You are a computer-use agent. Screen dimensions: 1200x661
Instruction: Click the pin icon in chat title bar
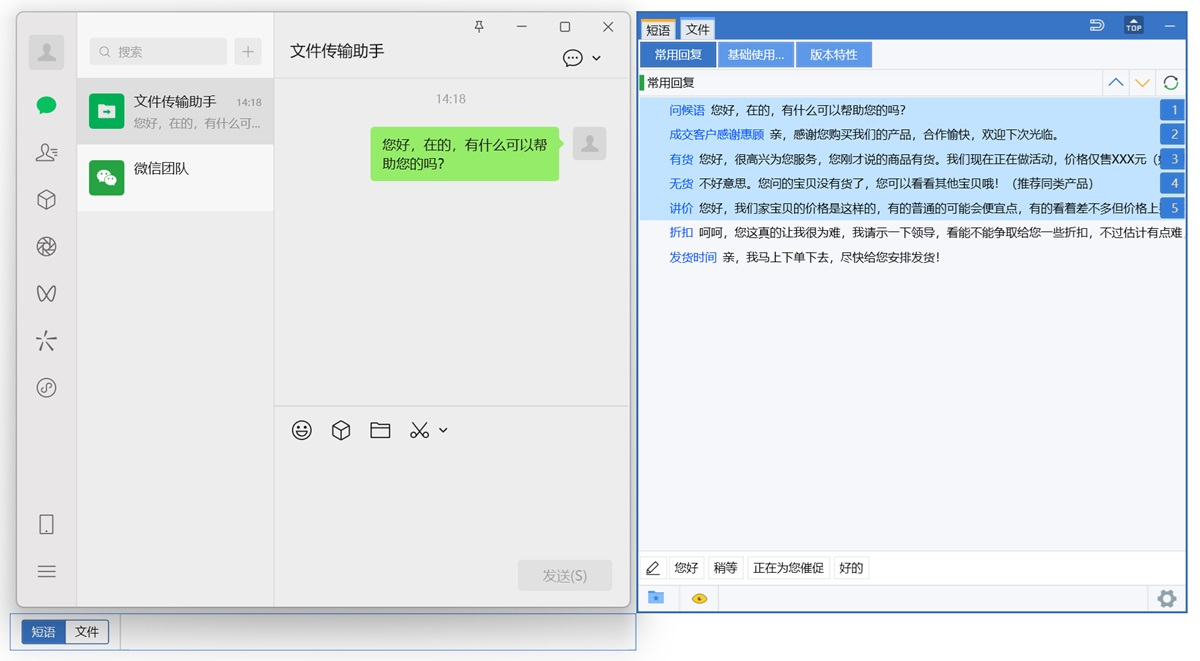pos(479,28)
